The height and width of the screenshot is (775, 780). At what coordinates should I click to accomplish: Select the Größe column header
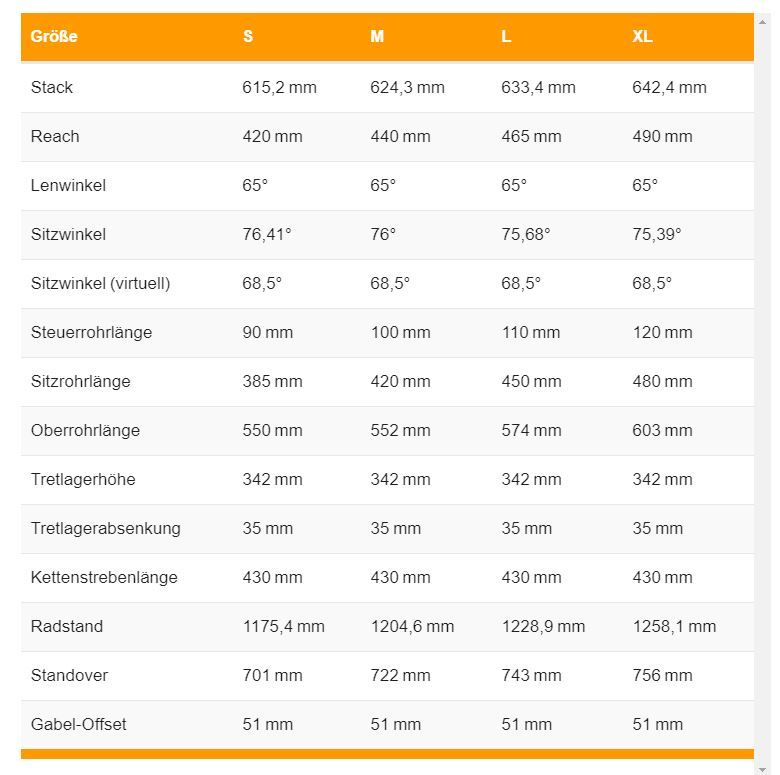pos(54,36)
